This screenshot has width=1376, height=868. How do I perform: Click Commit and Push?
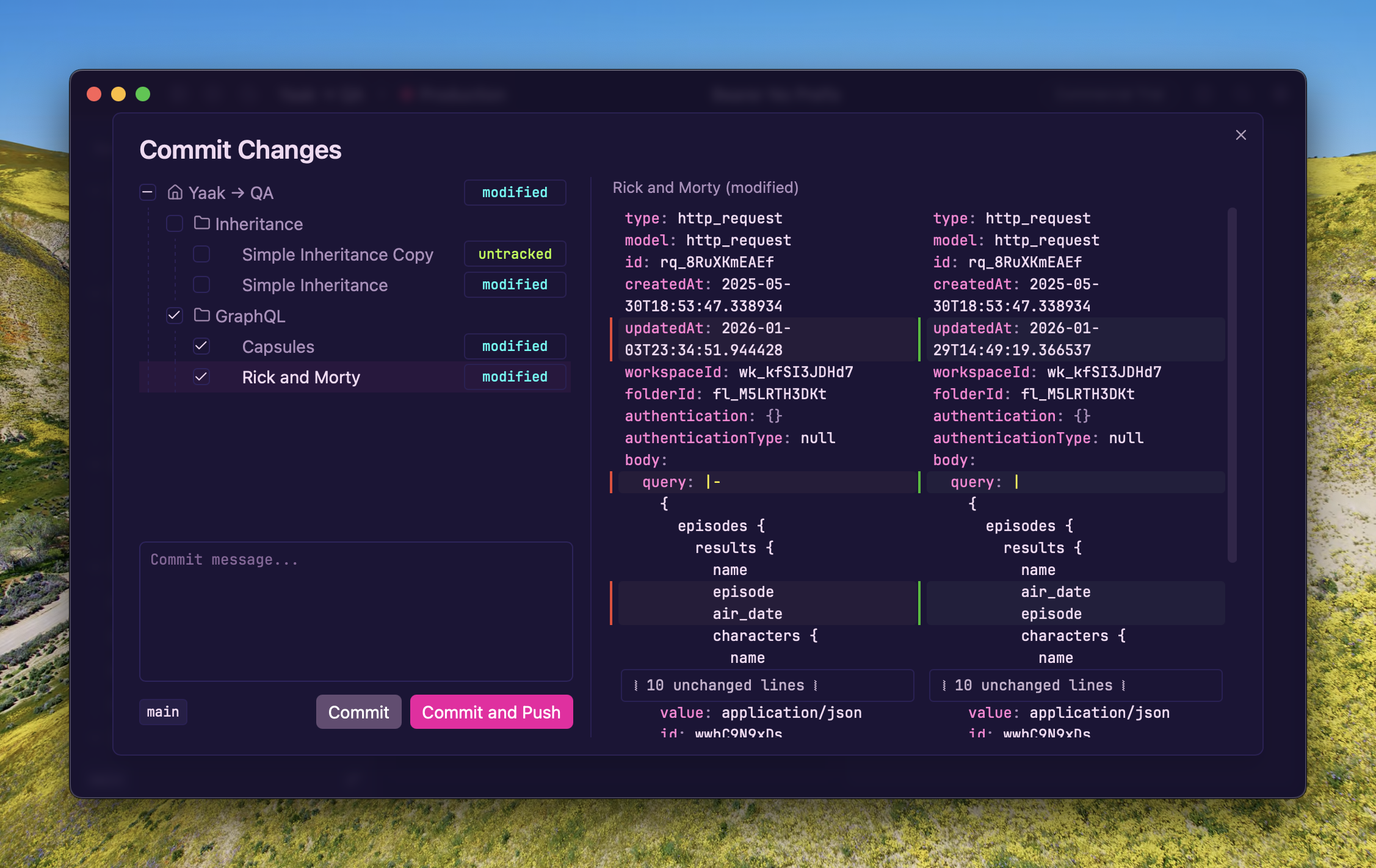tap(491, 712)
